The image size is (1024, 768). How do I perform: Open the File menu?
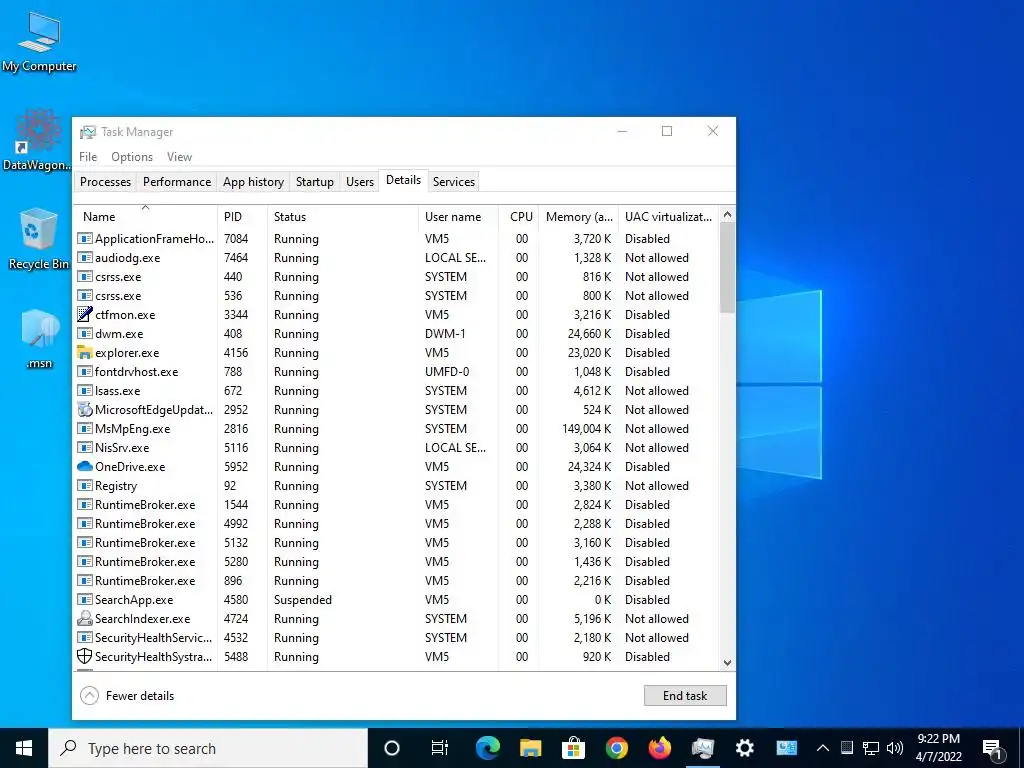point(88,157)
